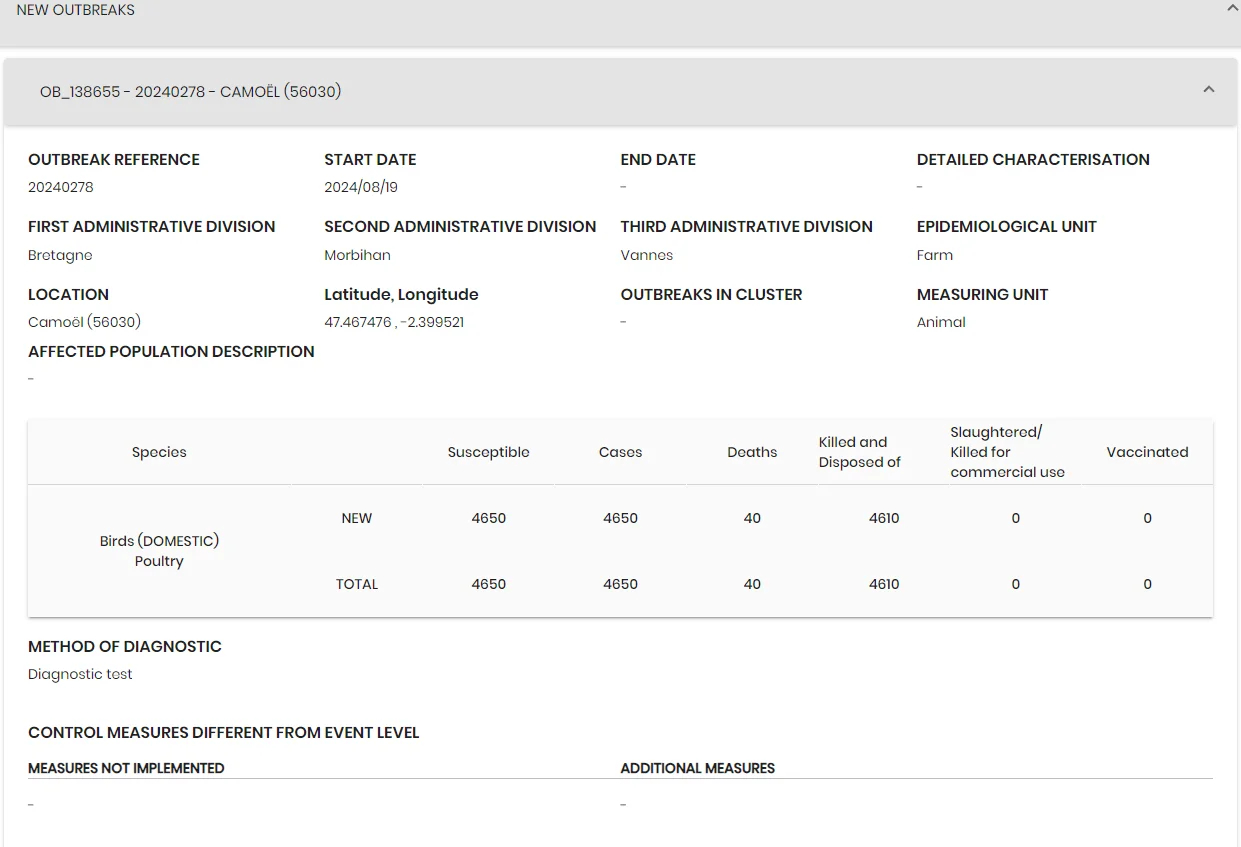Click the ADDITIONAL MEASURES column label
Viewport: 1241px width, 847px height.
(698, 768)
